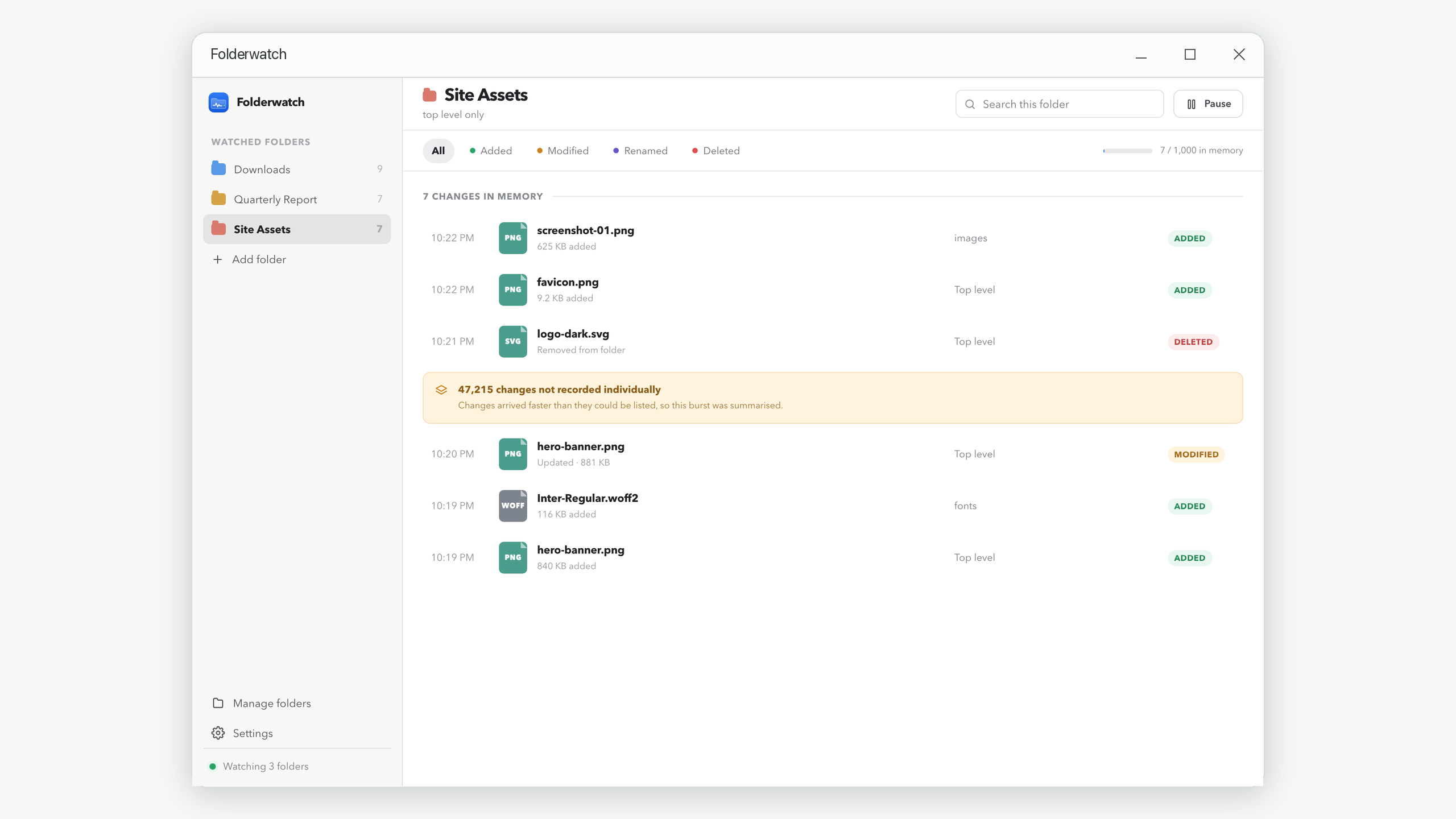Select the All filter tab

click(x=438, y=151)
